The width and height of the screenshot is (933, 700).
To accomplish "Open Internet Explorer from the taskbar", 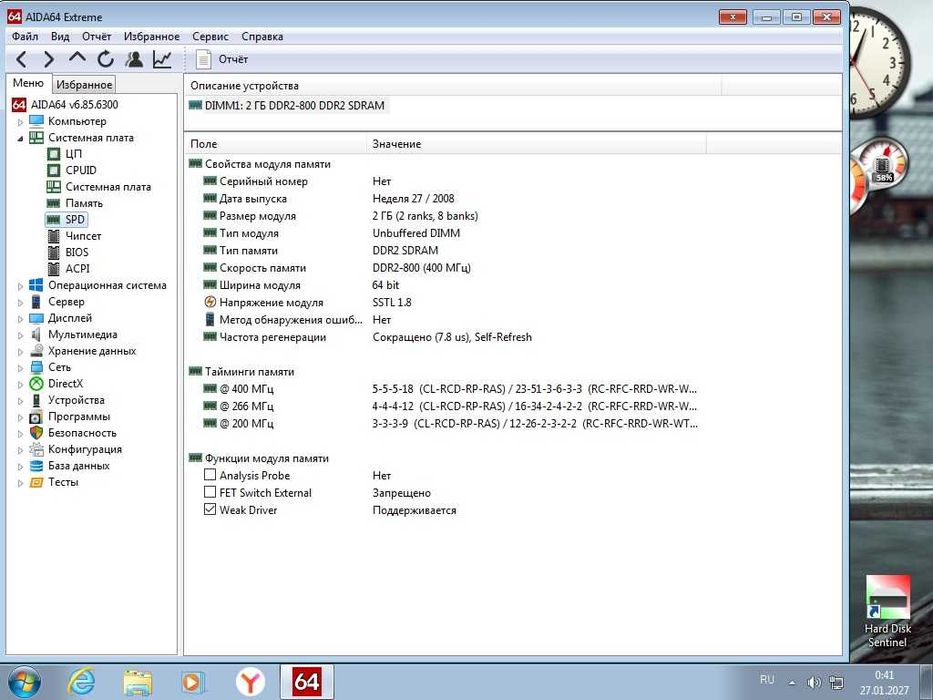I will (x=81, y=682).
